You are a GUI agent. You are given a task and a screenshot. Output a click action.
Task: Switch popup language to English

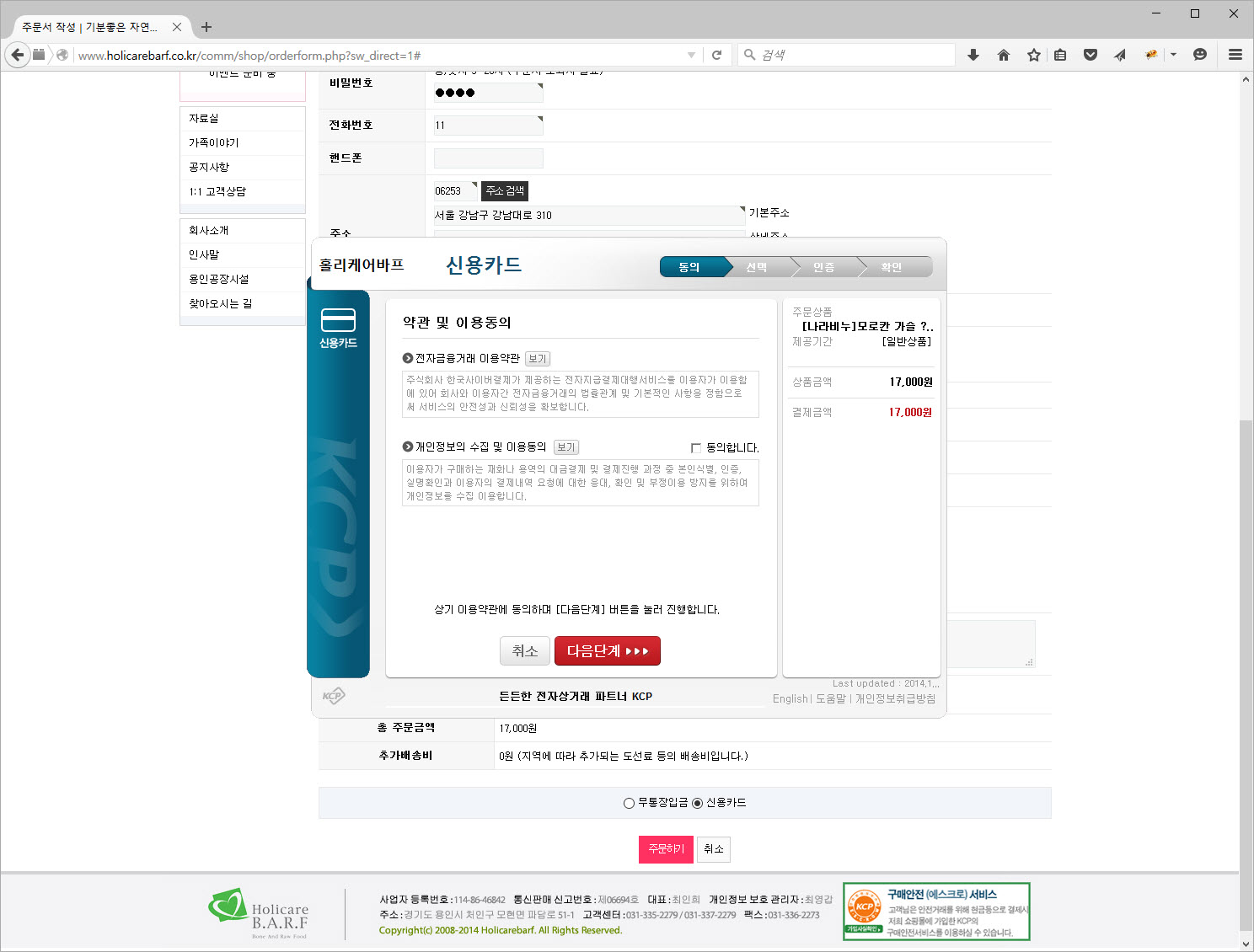click(x=790, y=699)
